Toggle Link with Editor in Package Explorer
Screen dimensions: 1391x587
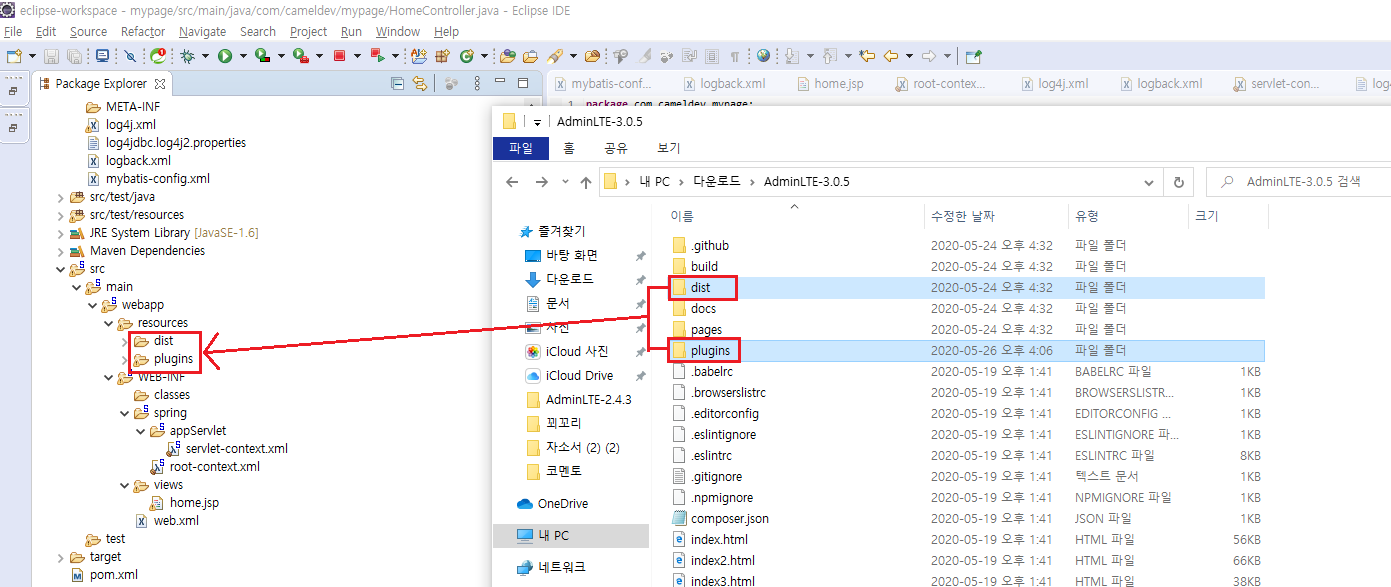[420, 84]
